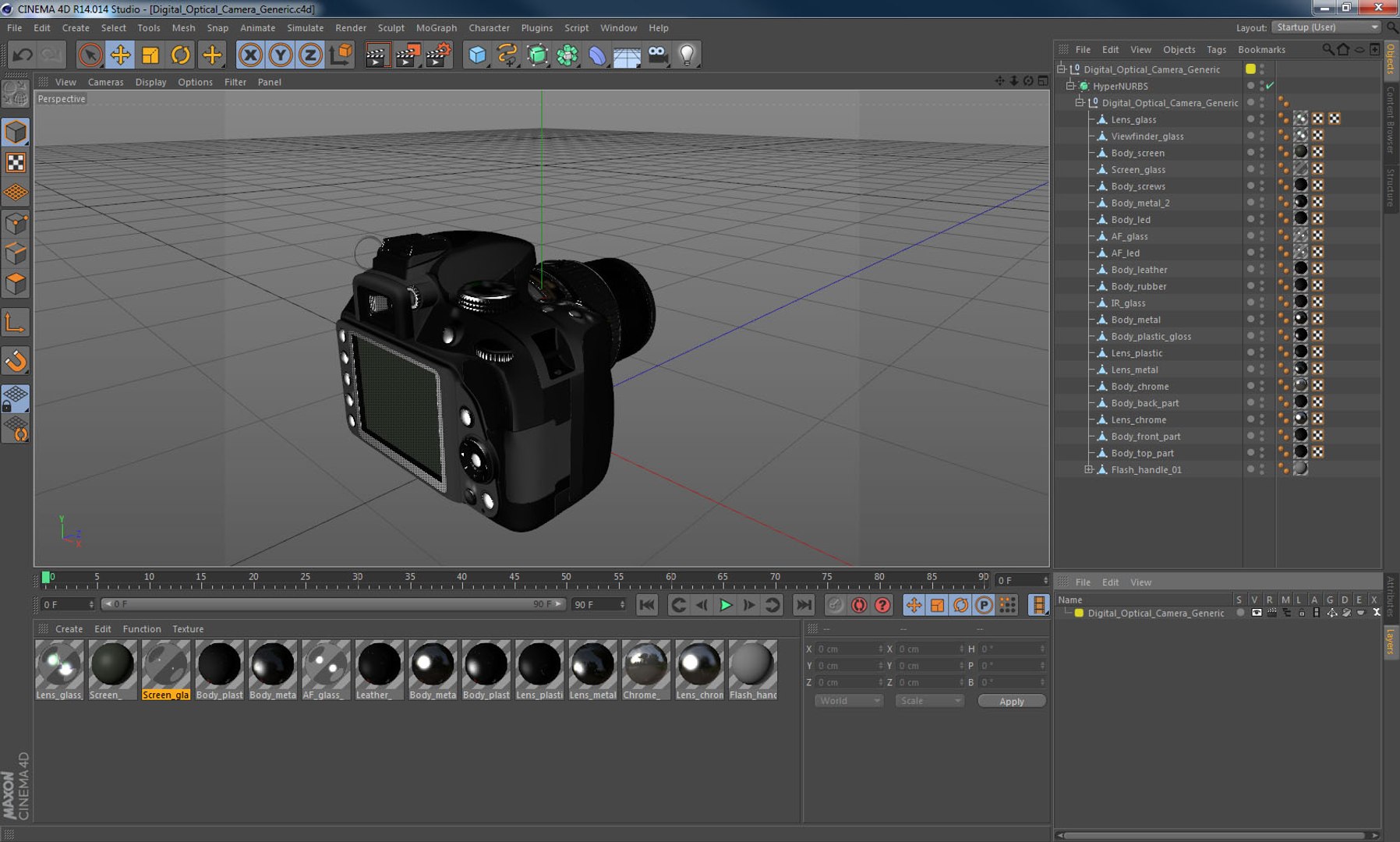Toggle the HyperNURBS enable checkmark
Image resolution: width=1400 pixels, height=842 pixels.
pyautogui.click(x=1271, y=86)
